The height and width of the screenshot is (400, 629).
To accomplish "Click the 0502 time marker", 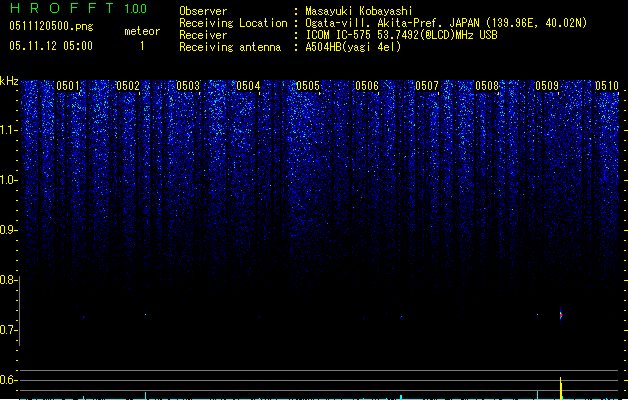I will (128, 85).
